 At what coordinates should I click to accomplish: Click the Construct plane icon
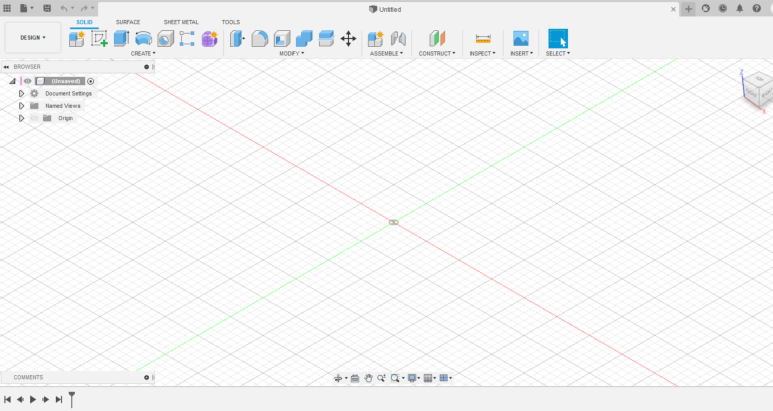click(x=437, y=39)
